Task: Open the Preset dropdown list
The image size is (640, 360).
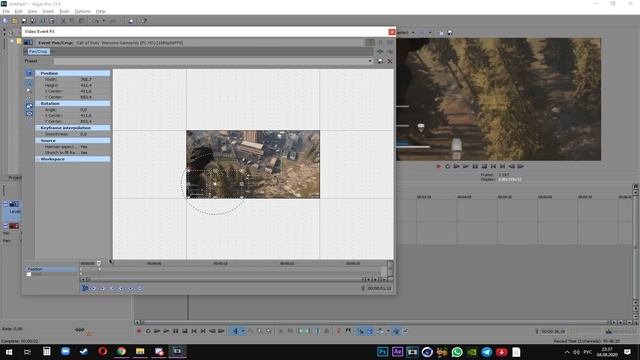Action: coord(370,61)
